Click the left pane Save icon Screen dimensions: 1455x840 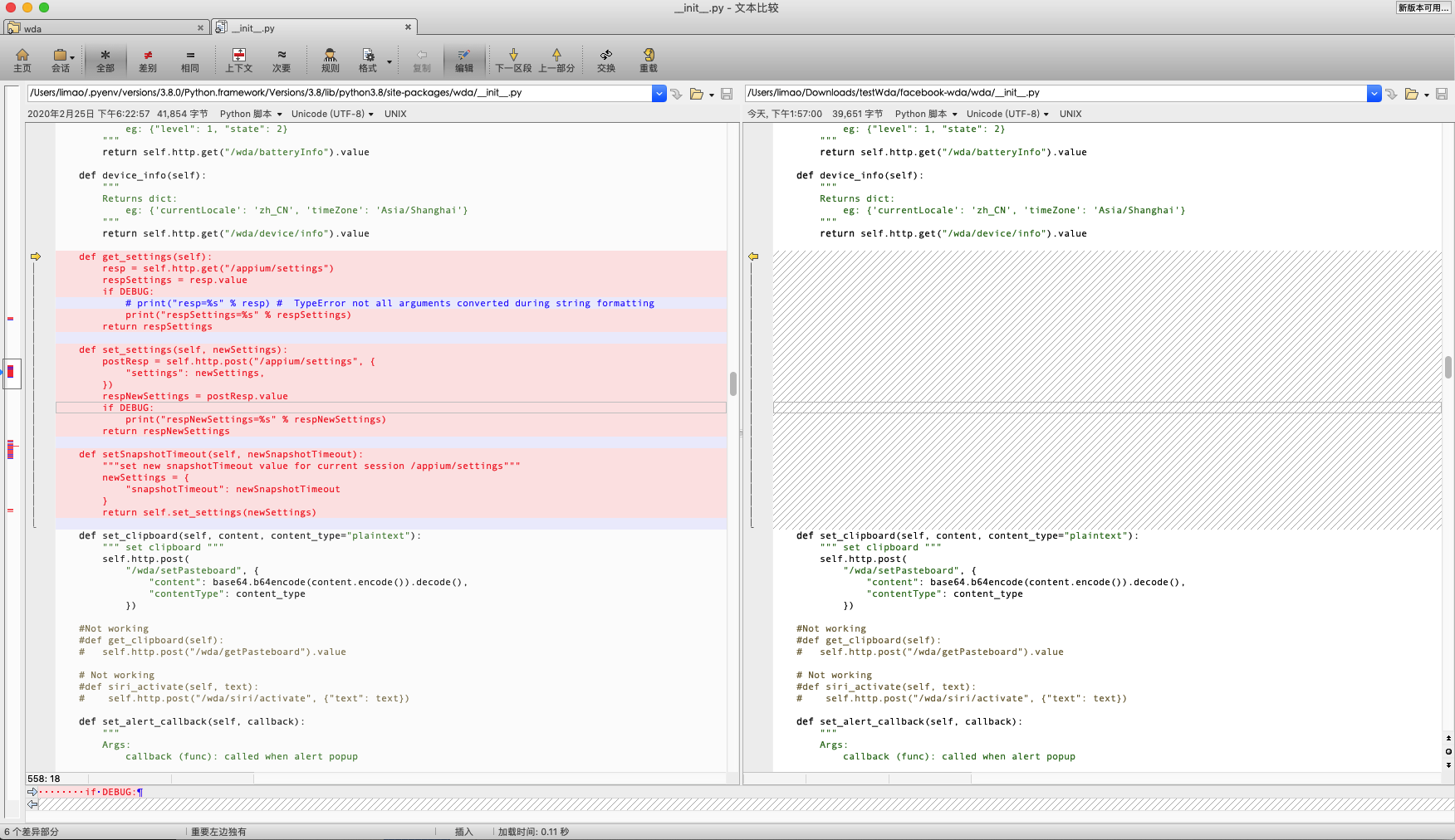(x=727, y=94)
